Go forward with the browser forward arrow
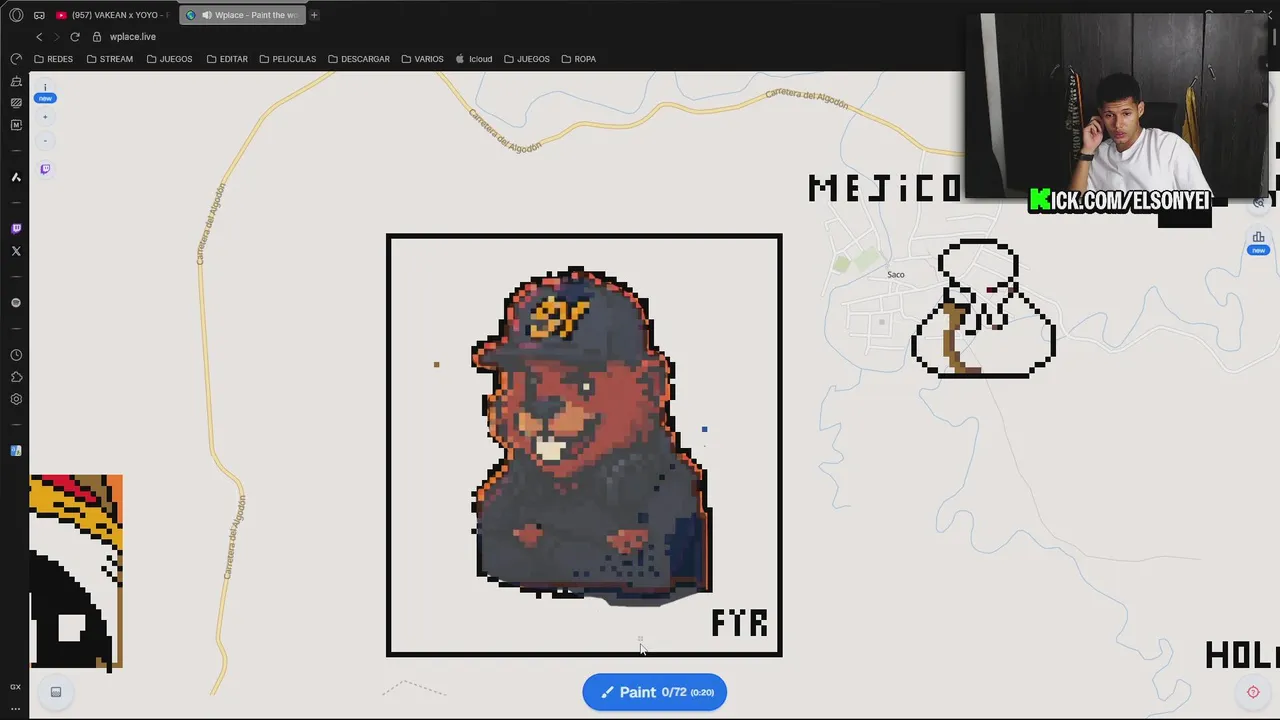Viewport: 1280px width, 720px height. [x=56, y=37]
